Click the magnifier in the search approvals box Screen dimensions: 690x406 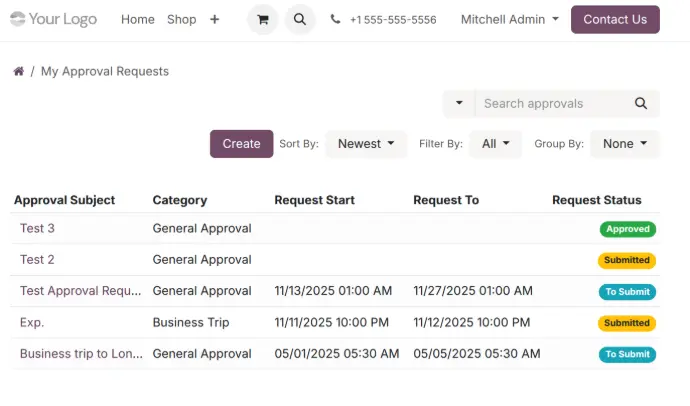641,103
